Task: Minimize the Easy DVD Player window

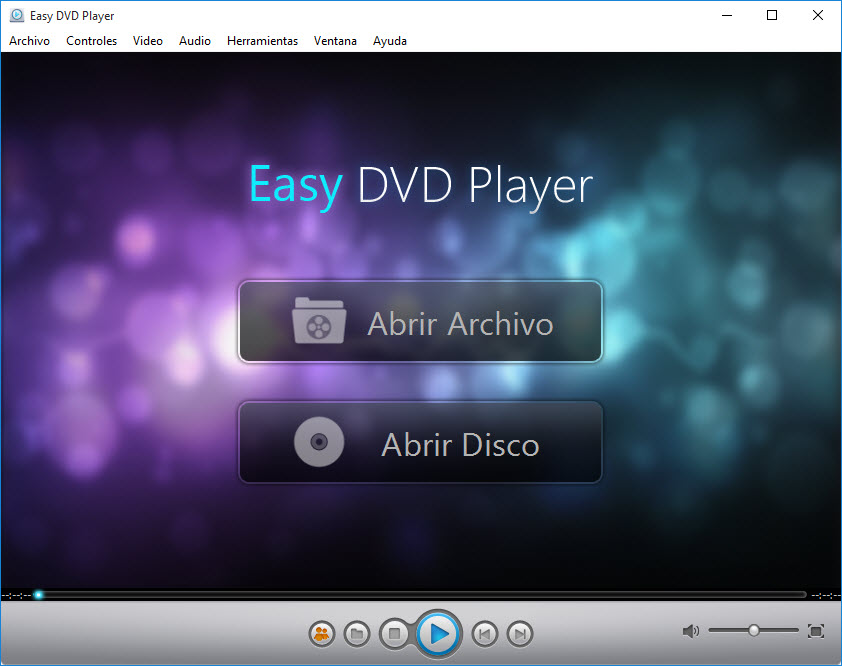Action: tap(727, 16)
